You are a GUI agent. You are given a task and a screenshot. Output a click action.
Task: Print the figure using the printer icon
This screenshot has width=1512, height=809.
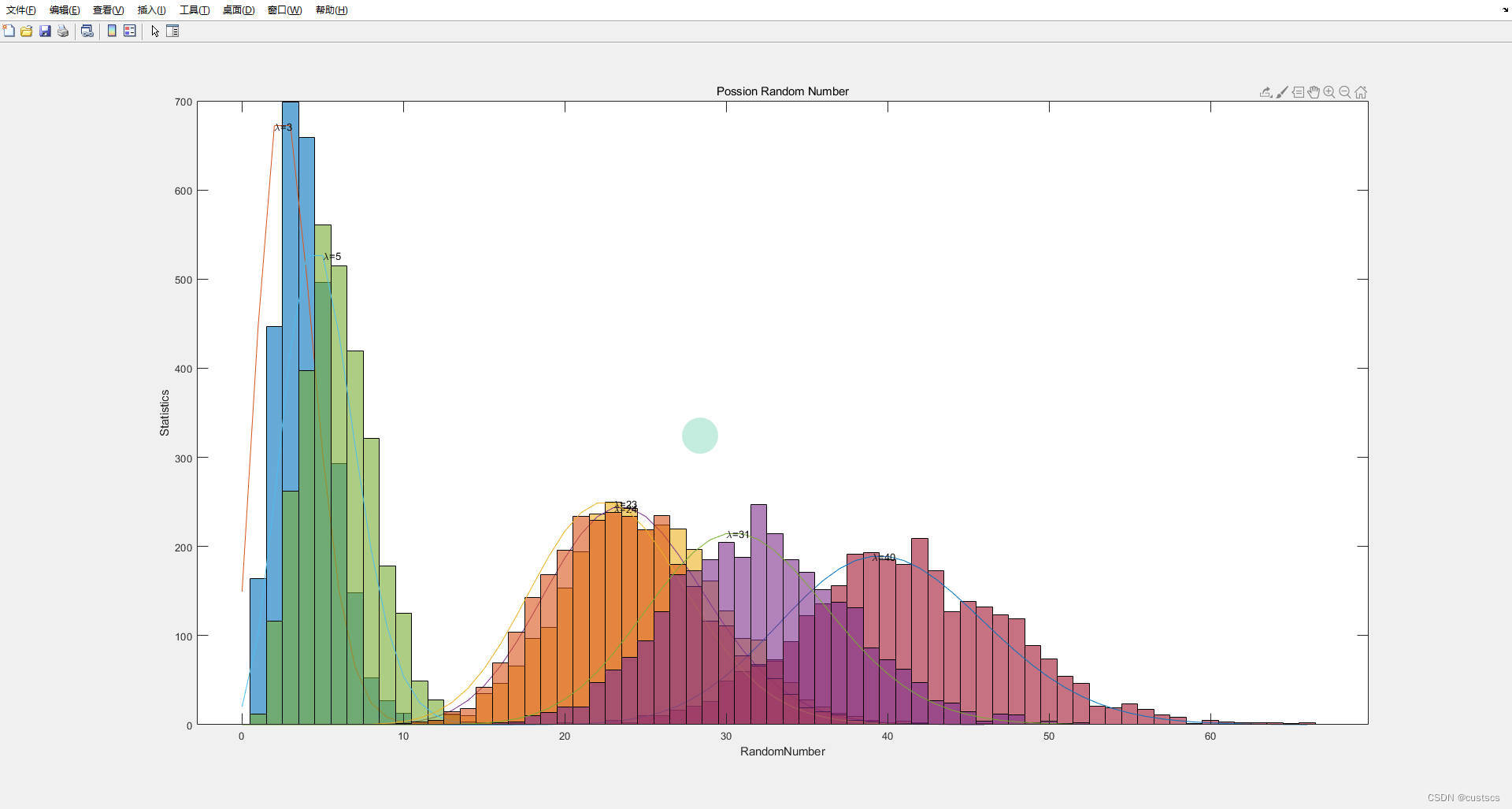pyautogui.click(x=63, y=31)
